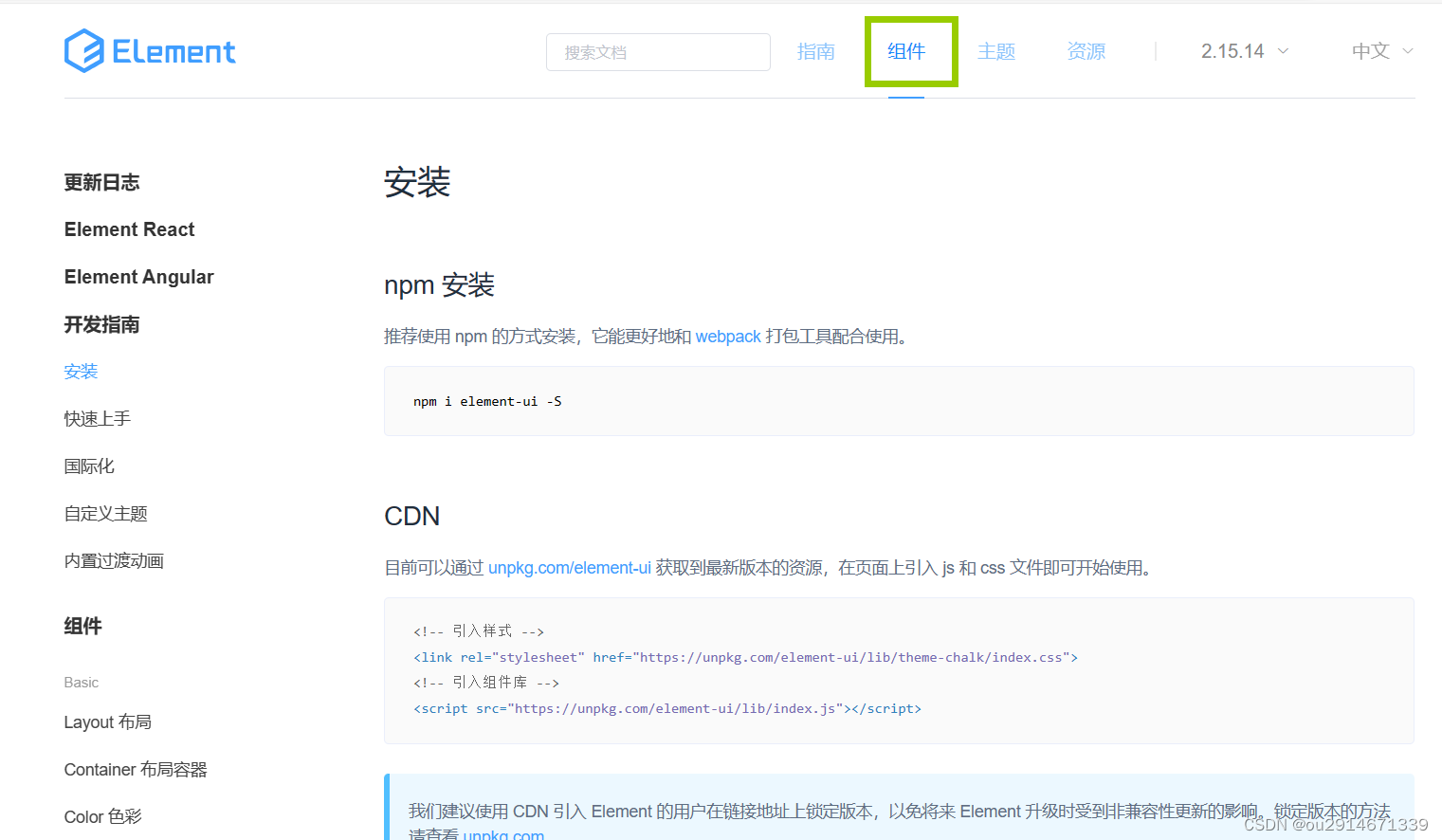Open the Element Angular sidebar link
Screen dimensions: 1442x840
[138, 277]
